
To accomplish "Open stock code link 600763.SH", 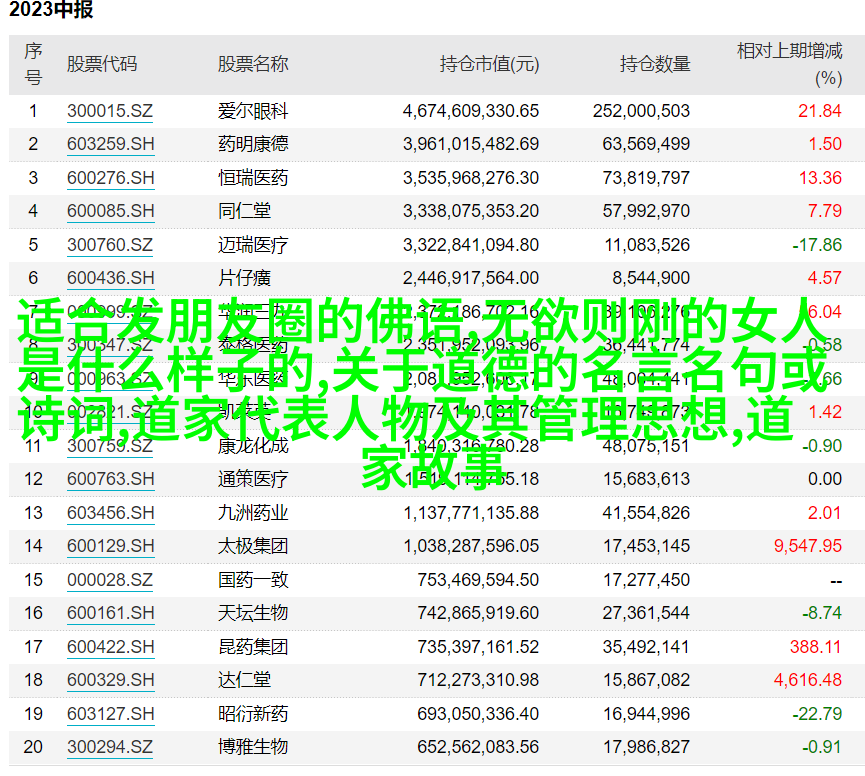I will coord(110,479).
